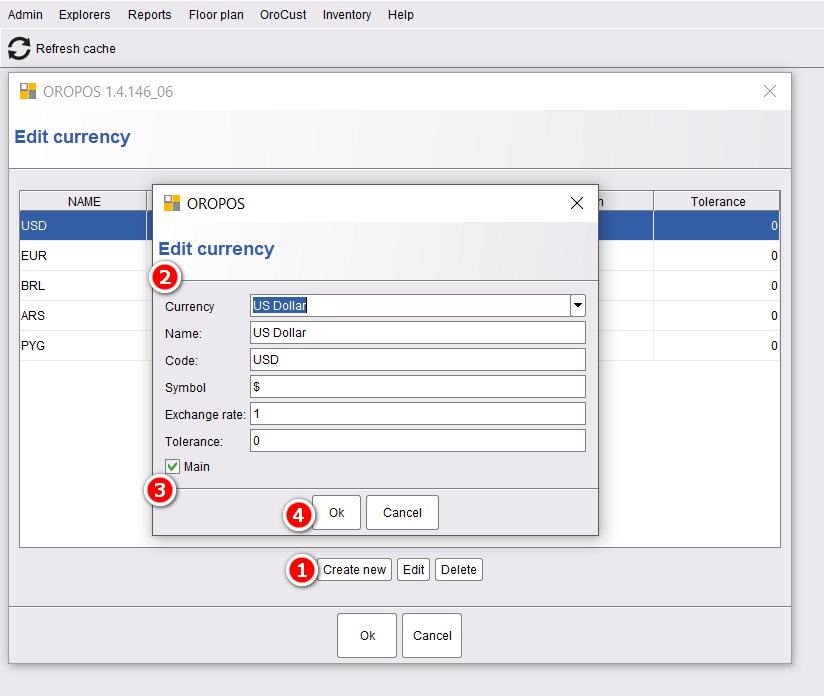Viewport: 824px width, 696px height.
Task: Toggle the Main checkbox
Action: click(x=172, y=466)
